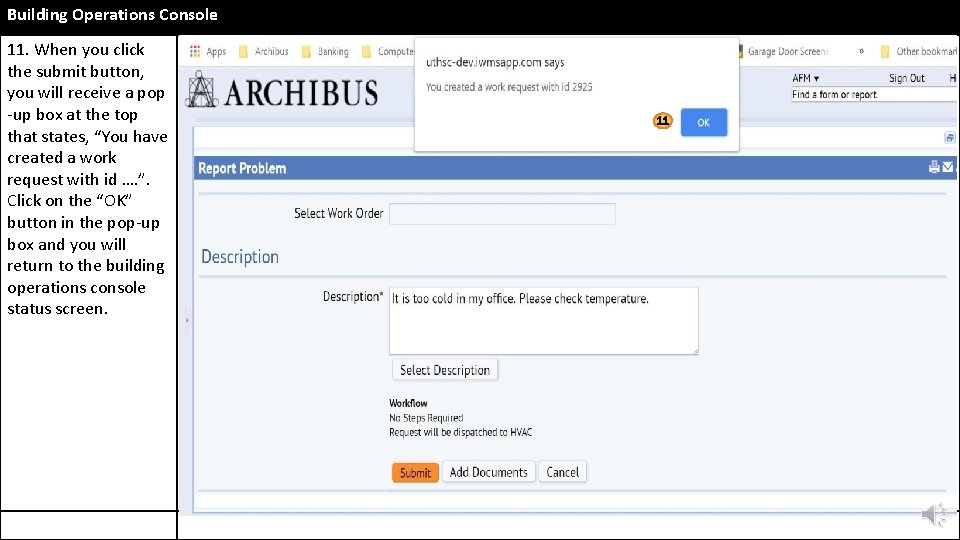Click the 'You created a work request' message
The image size is (960, 540).
point(509,87)
